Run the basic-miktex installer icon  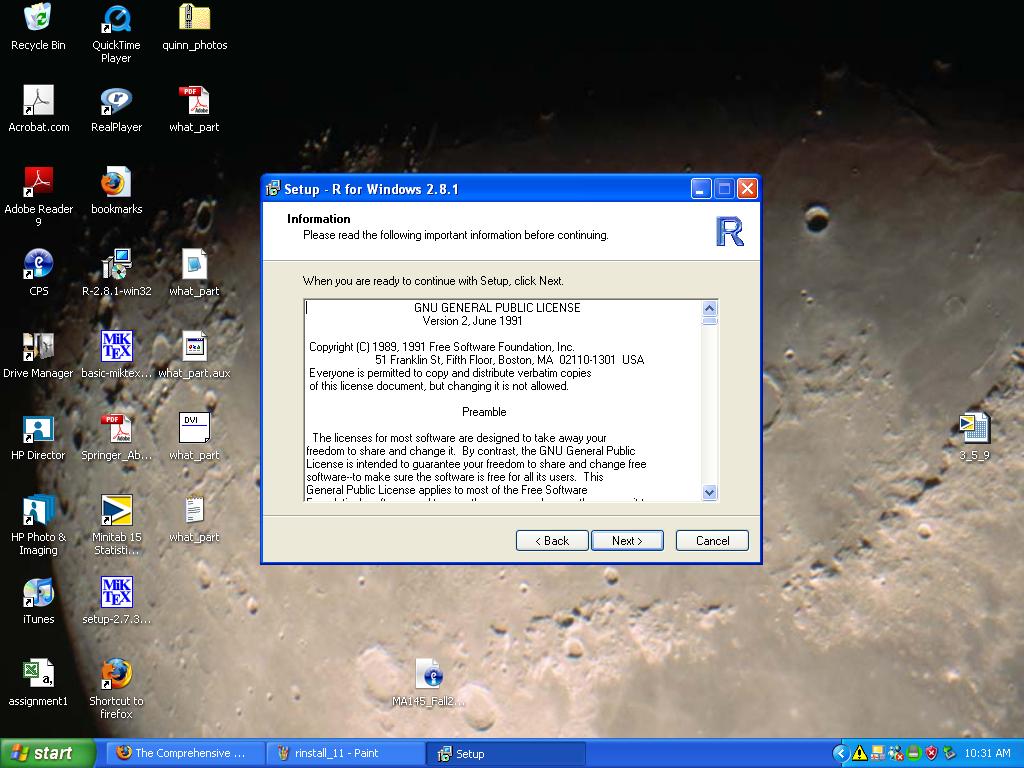[x=115, y=347]
